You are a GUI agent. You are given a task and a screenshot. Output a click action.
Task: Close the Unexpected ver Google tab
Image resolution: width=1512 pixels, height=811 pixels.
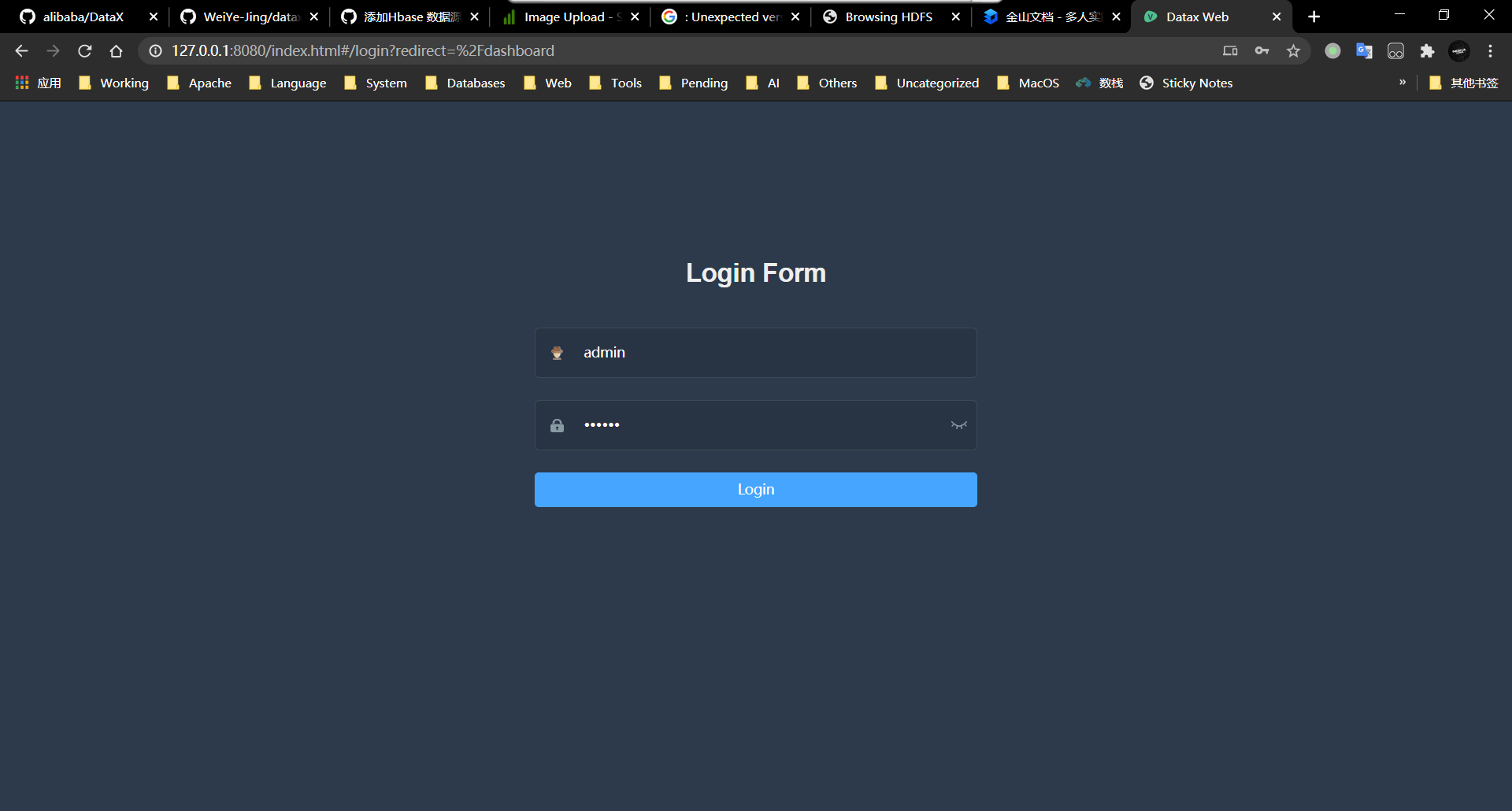tap(795, 17)
